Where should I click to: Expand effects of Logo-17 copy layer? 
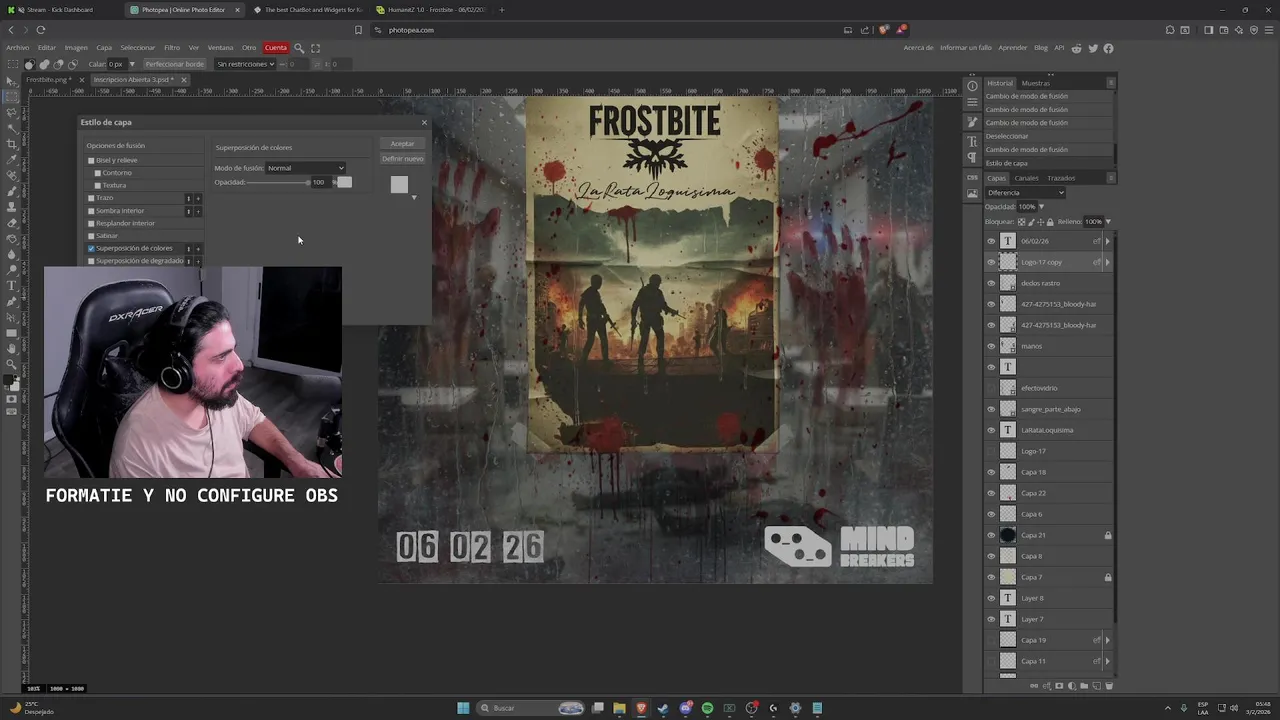click(1107, 262)
